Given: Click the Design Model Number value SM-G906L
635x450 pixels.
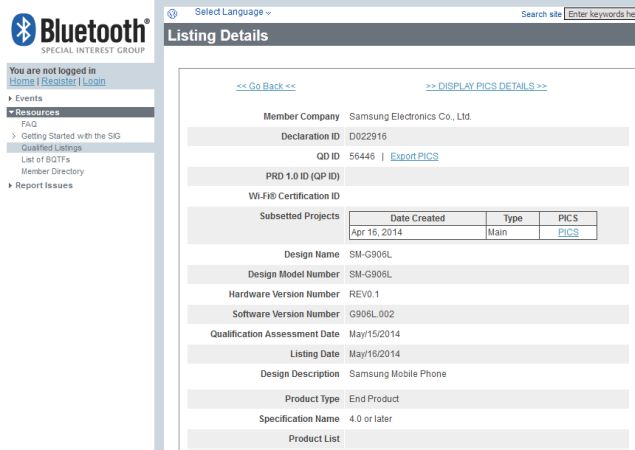Looking at the screenshot, I should (371, 275).
